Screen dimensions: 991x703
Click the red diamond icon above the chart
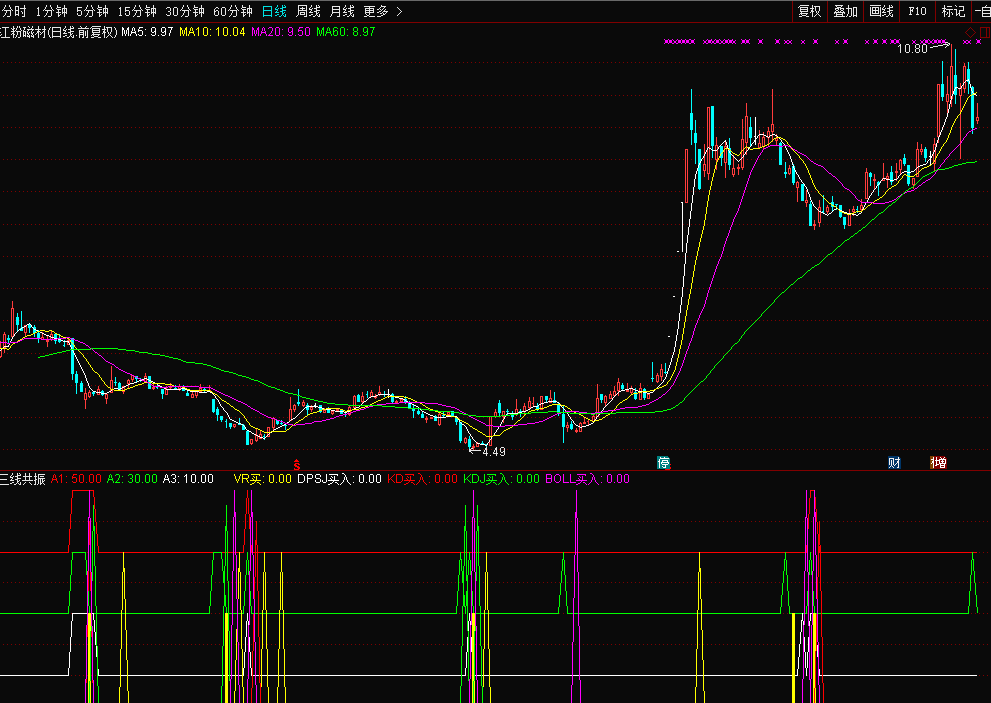[x=970, y=32]
